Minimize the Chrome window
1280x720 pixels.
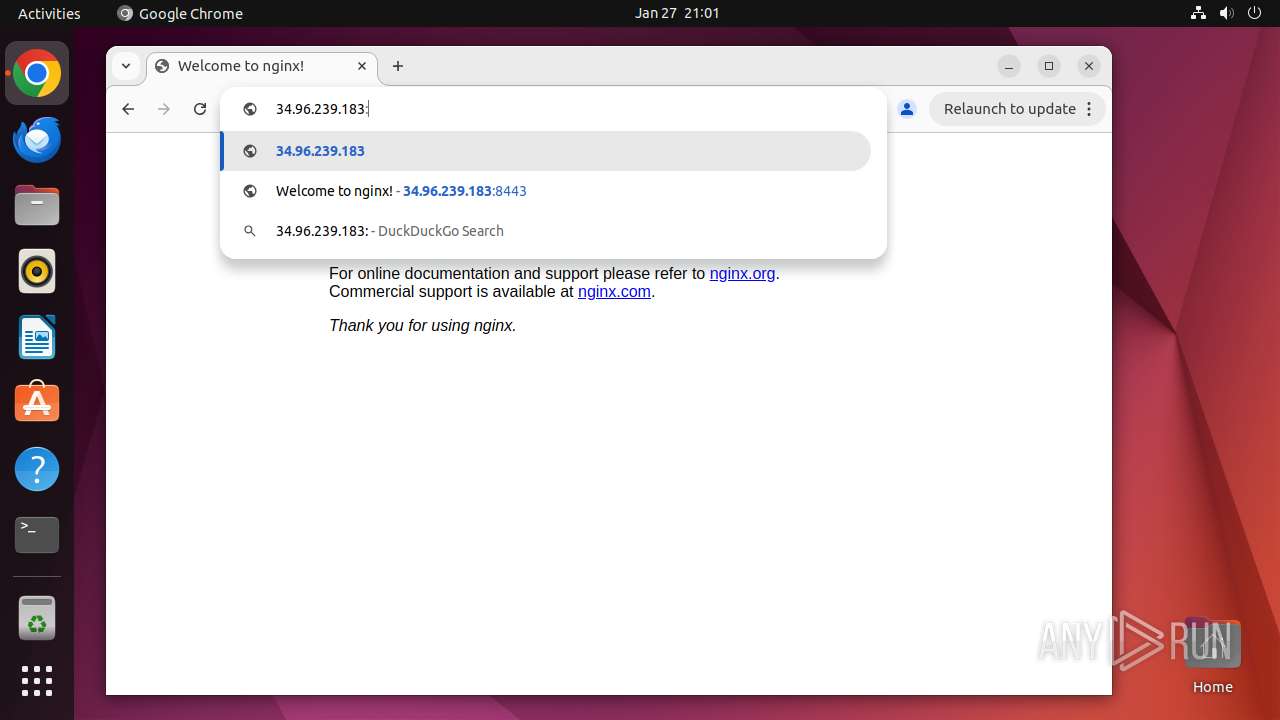click(x=1009, y=66)
